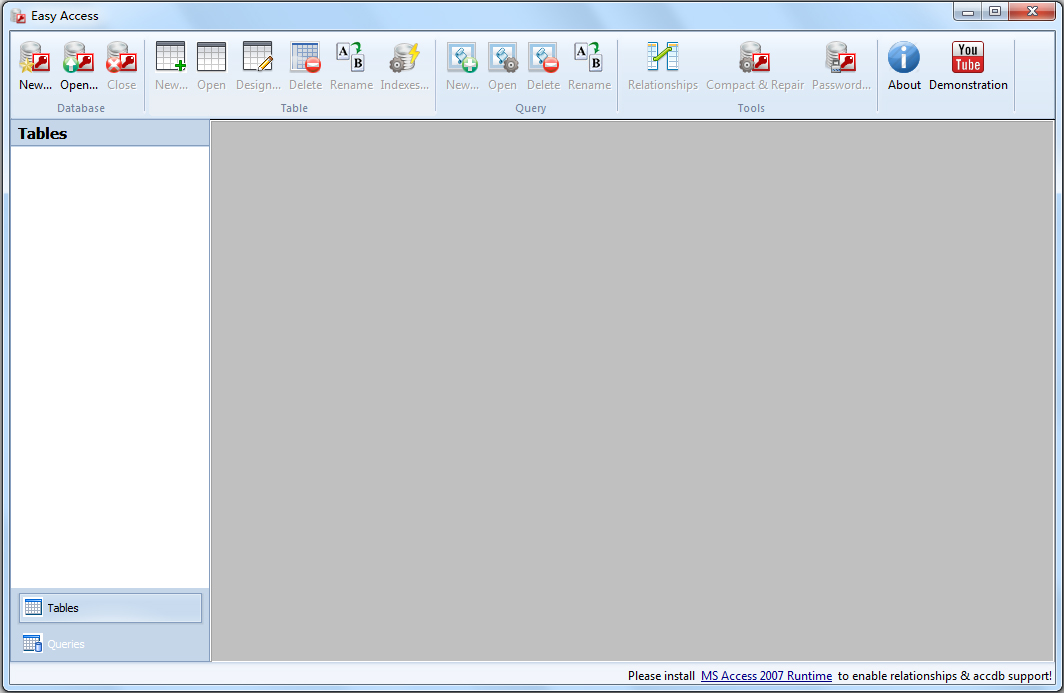
Task: Open table Design view
Action: coord(258,67)
